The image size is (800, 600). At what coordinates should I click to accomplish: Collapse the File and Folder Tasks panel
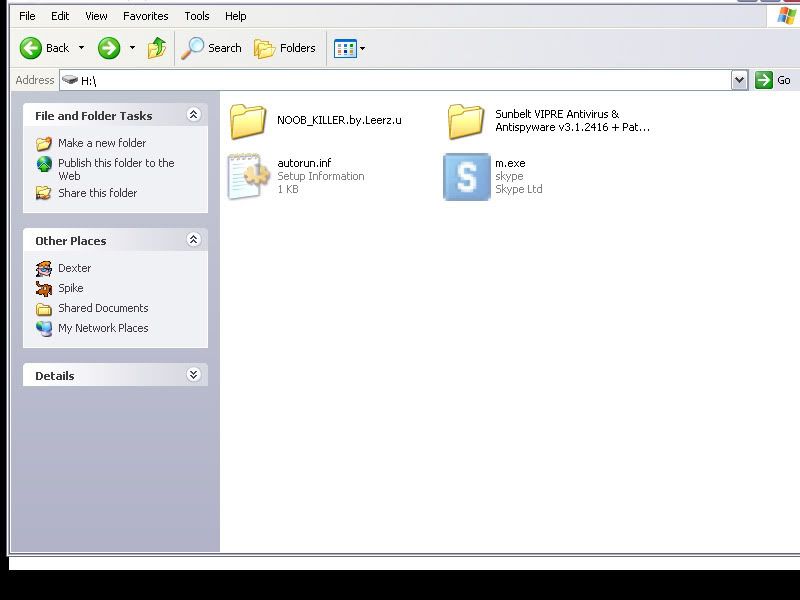193,115
